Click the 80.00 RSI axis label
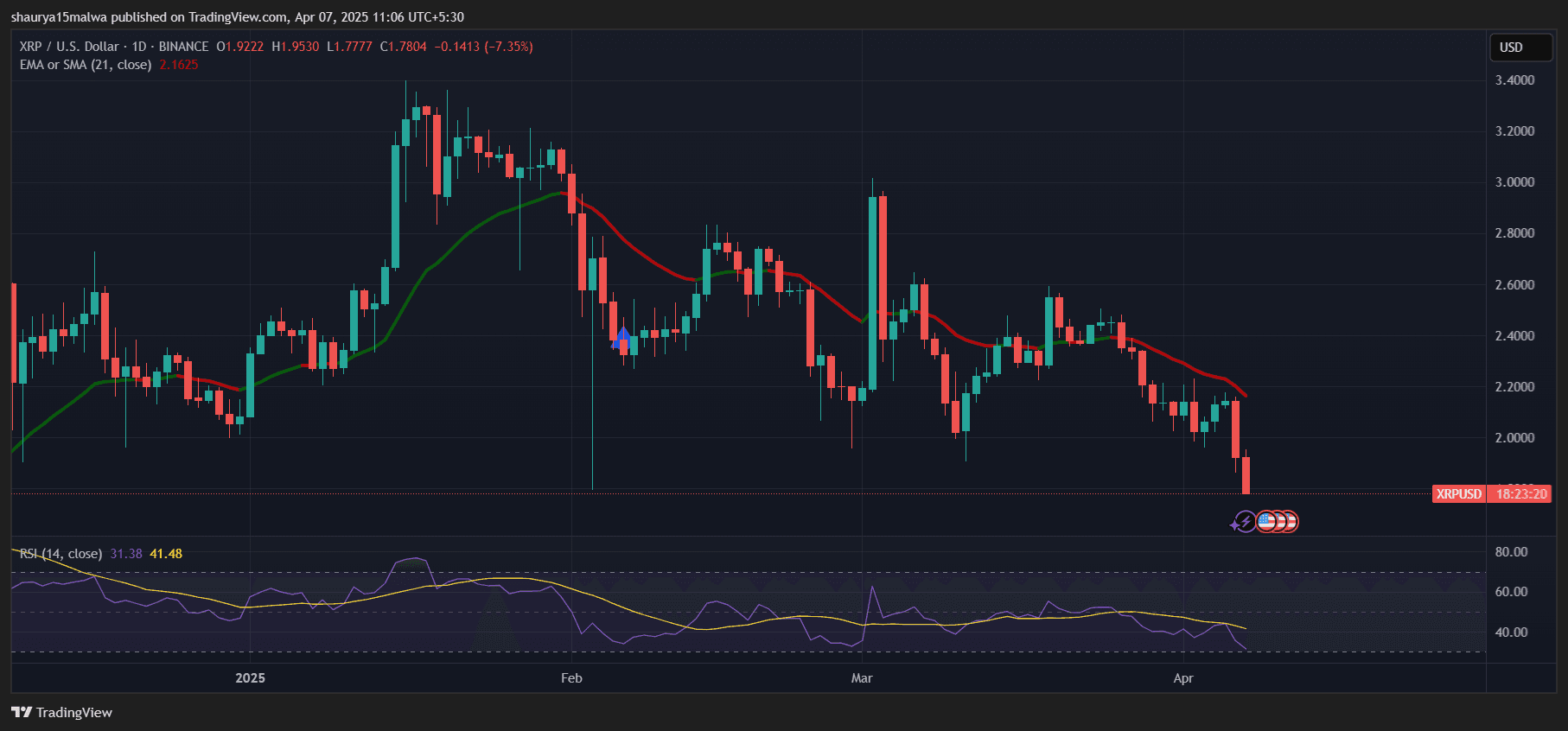 [1511, 552]
